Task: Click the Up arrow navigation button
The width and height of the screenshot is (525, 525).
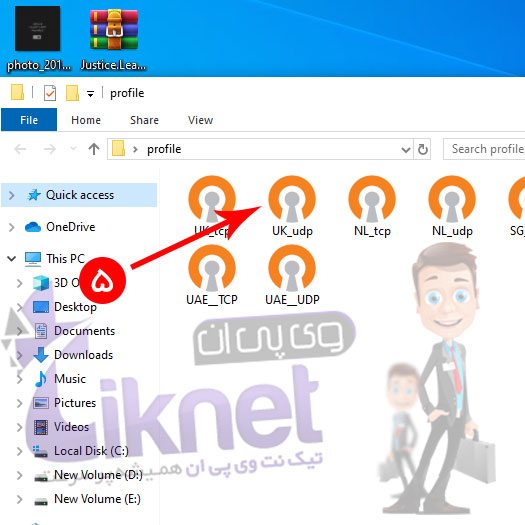Action: pyautogui.click(x=94, y=149)
